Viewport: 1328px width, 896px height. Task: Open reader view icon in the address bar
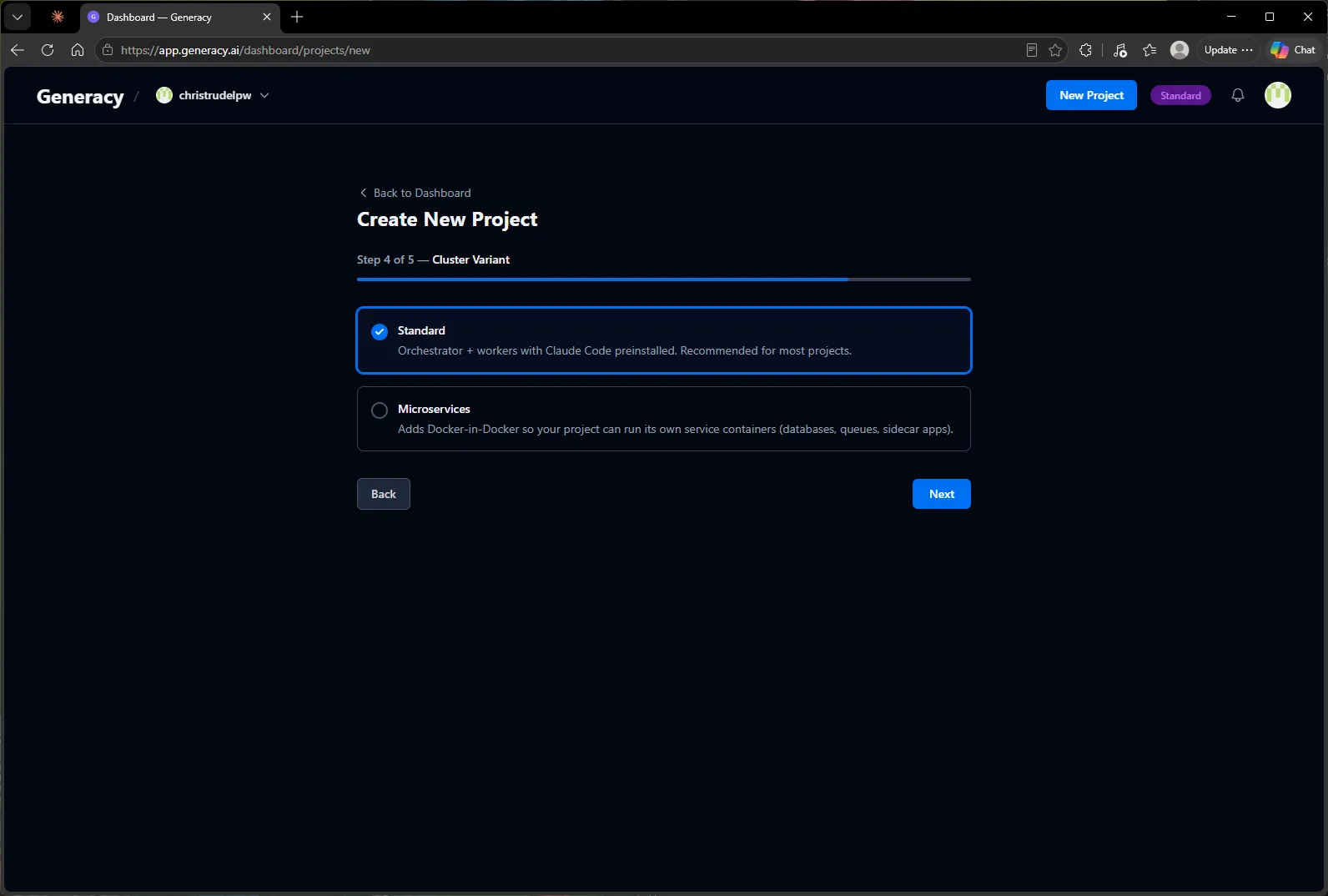coord(1032,50)
